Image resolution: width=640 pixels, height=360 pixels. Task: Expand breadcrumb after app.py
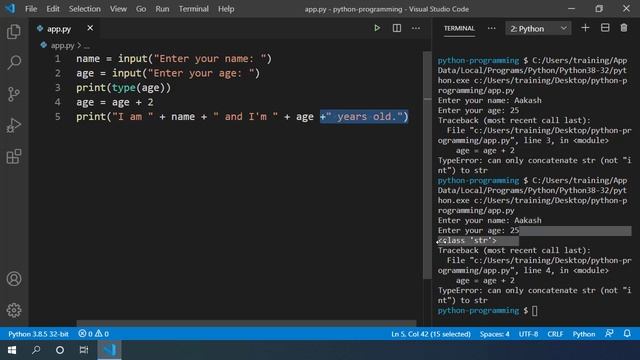(x=87, y=46)
